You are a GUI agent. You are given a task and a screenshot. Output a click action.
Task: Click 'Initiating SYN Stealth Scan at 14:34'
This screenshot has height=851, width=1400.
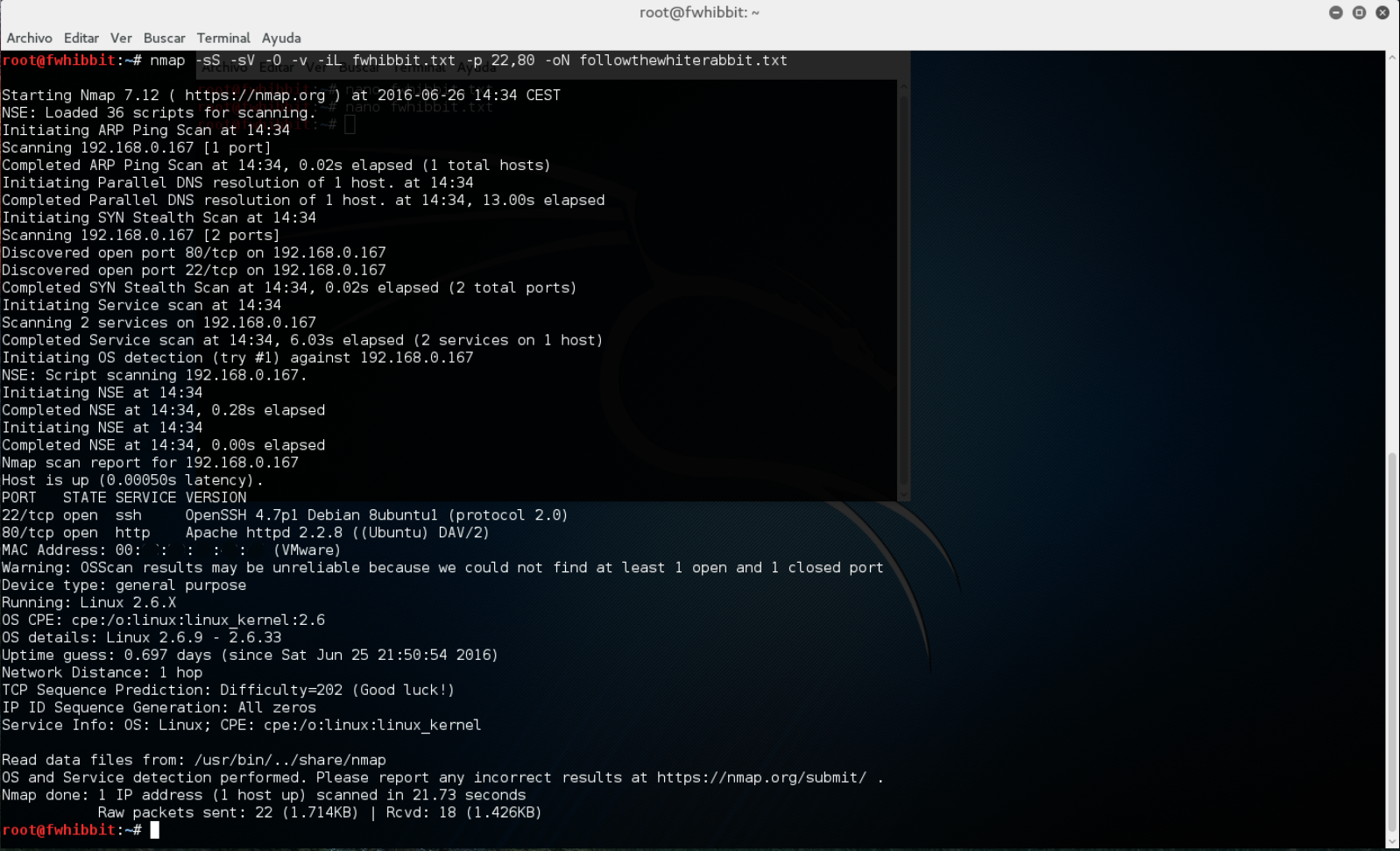click(x=159, y=217)
